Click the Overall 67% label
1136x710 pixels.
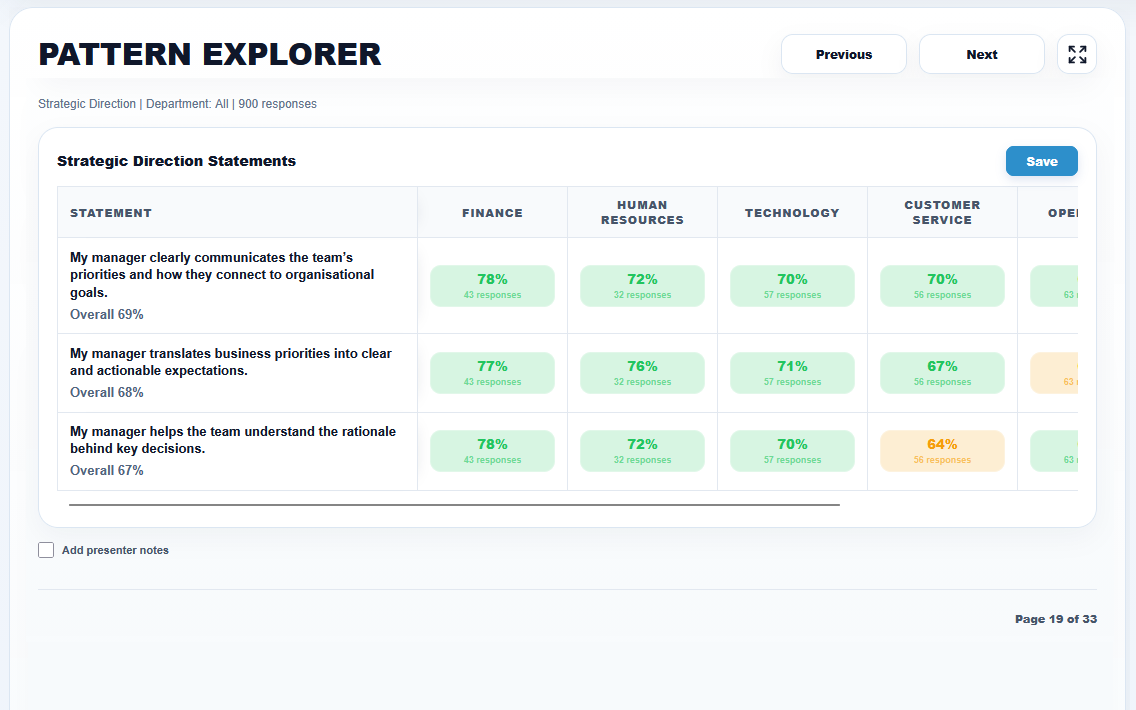(x=106, y=470)
